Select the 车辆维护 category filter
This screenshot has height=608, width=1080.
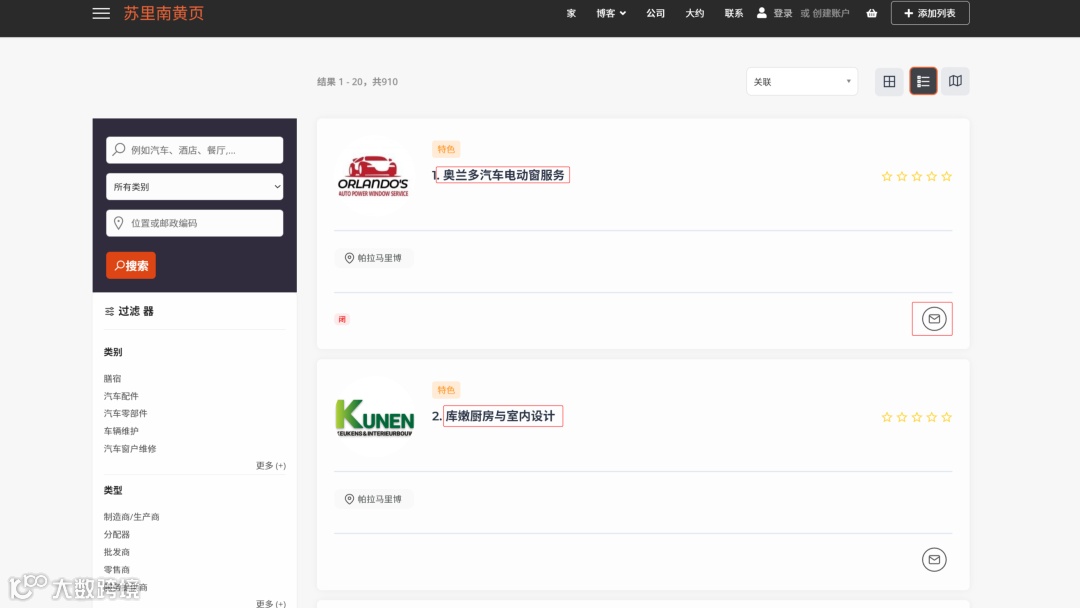point(121,431)
